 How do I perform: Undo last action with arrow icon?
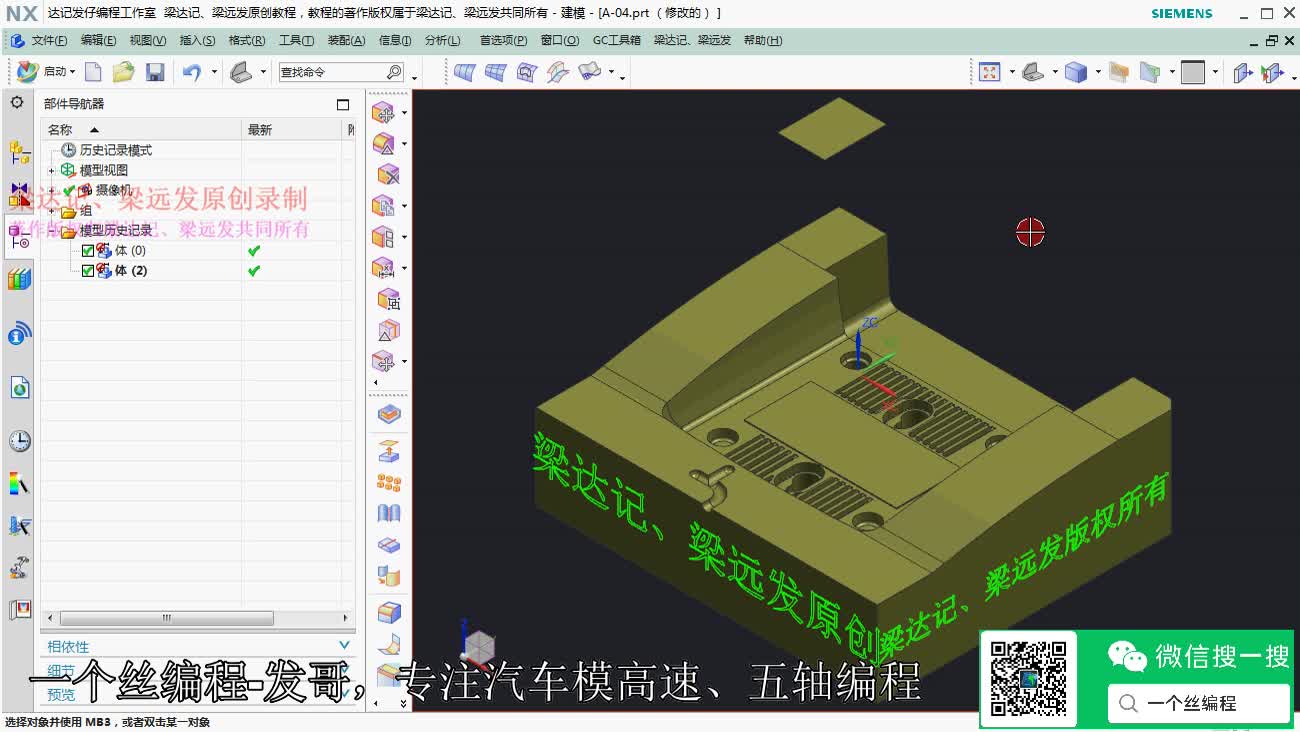pyautogui.click(x=192, y=72)
